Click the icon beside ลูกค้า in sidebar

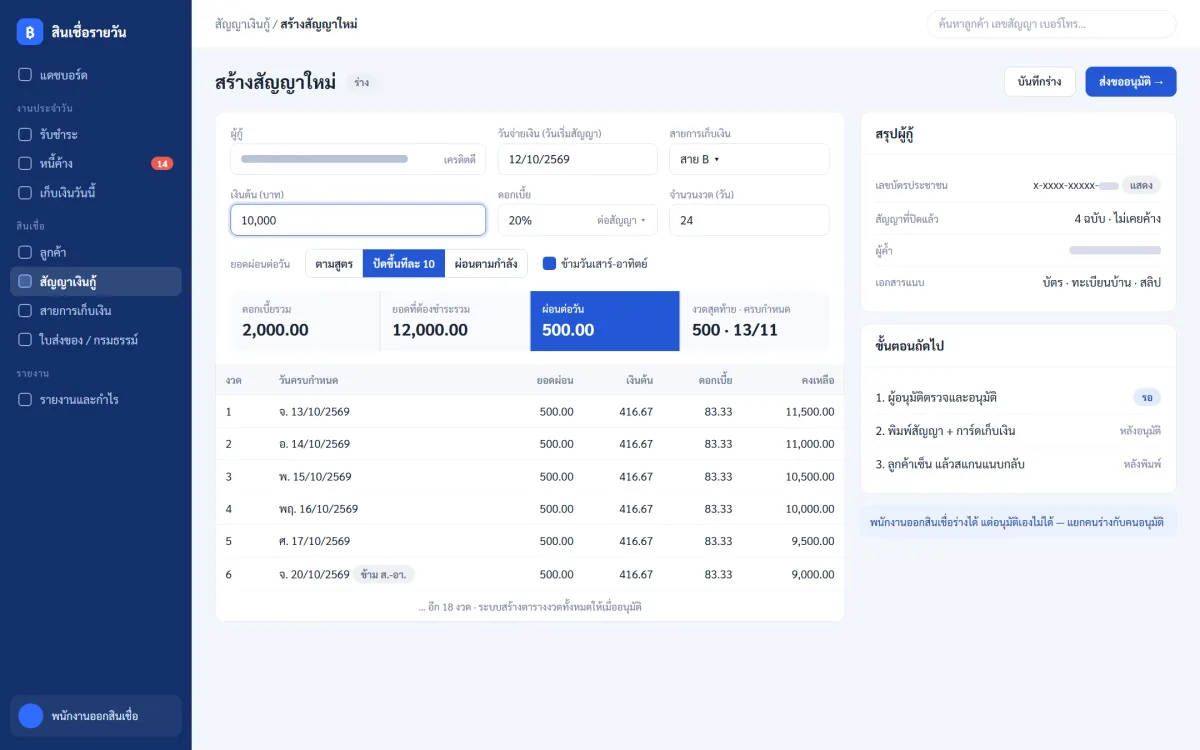(25, 252)
